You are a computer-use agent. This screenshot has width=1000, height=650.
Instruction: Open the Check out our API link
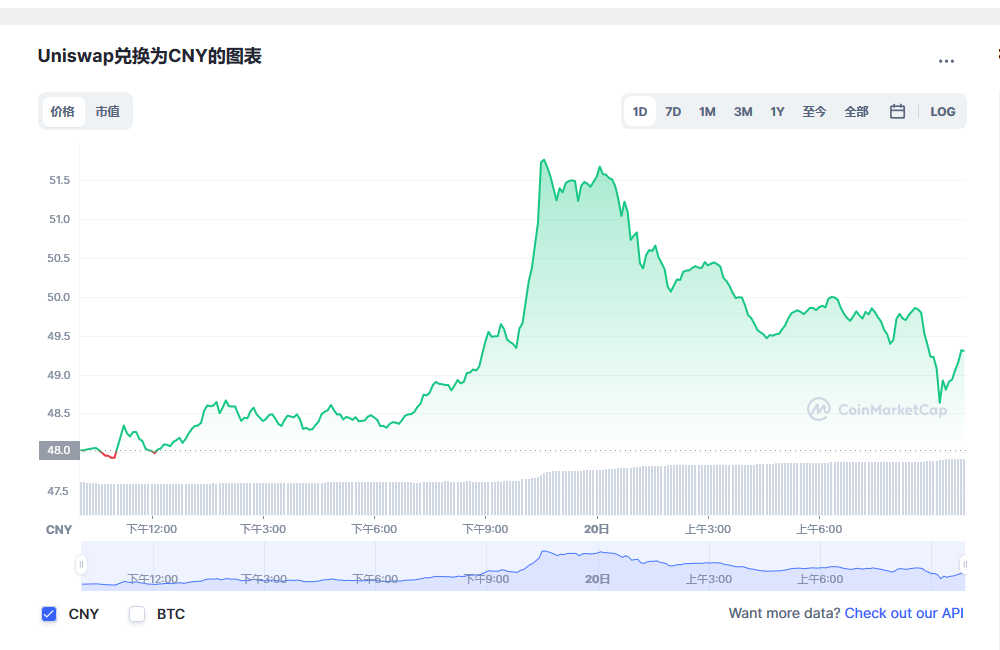904,613
